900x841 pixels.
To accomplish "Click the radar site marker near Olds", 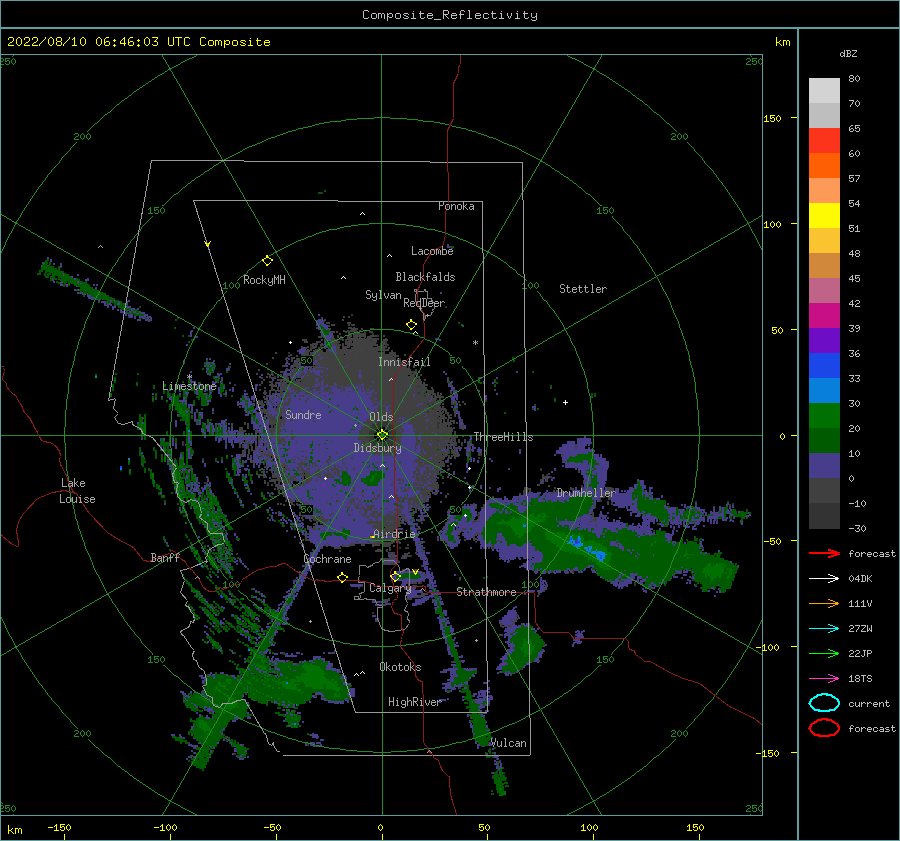I will point(382,435).
